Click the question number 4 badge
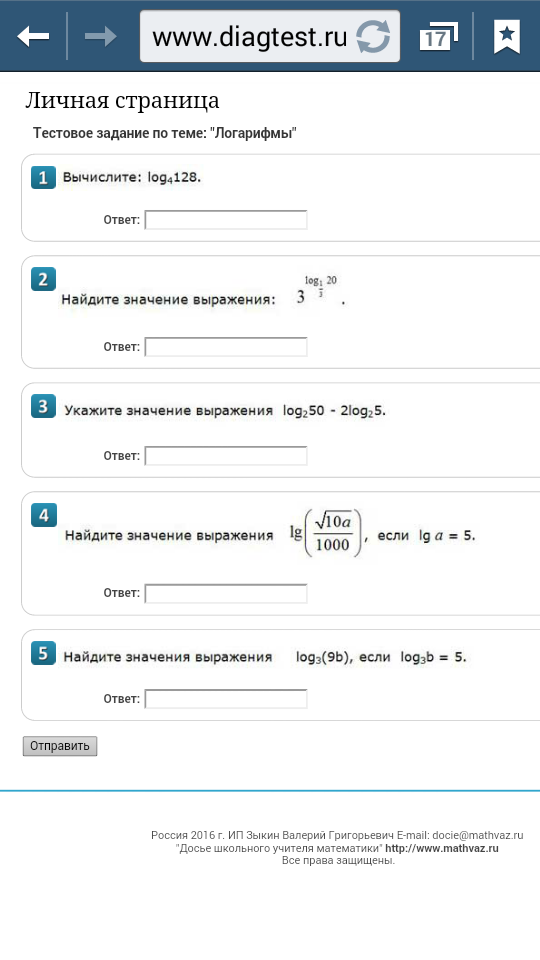540x960 pixels. coord(43,516)
